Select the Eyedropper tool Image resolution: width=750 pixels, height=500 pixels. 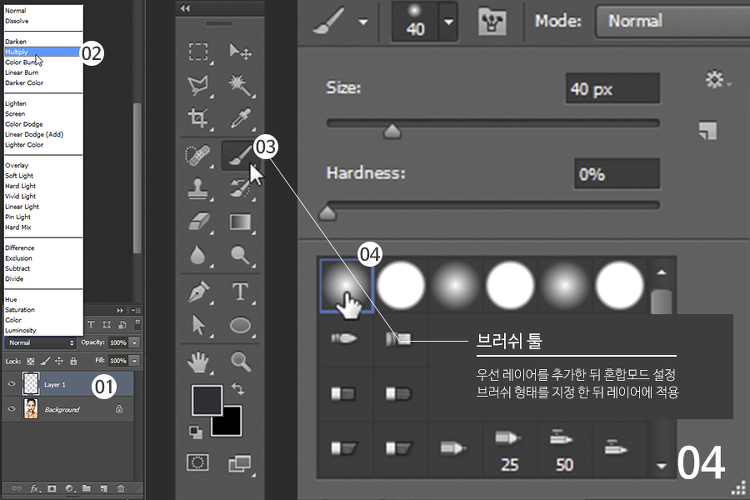click(x=240, y=118)
